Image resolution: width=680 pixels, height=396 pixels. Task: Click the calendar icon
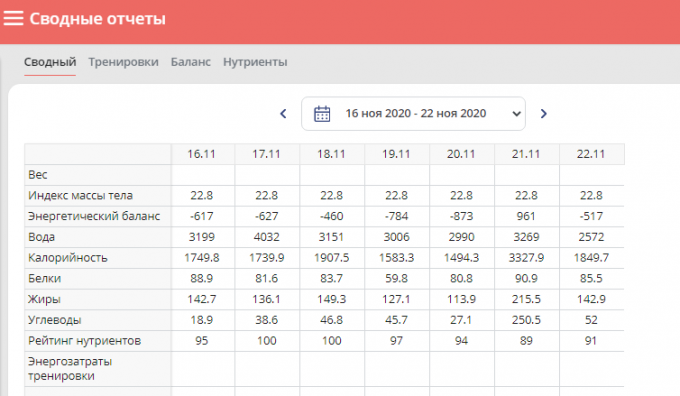[322, 114]
